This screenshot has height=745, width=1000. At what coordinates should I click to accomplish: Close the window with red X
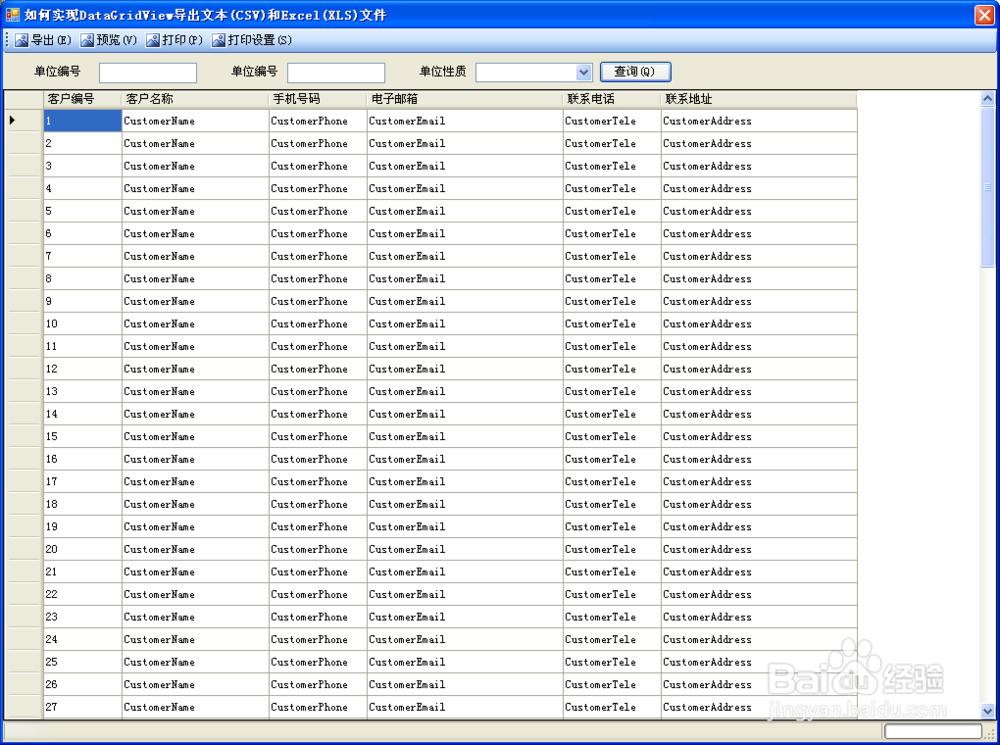pyautogui.click(x=985, y=15)
